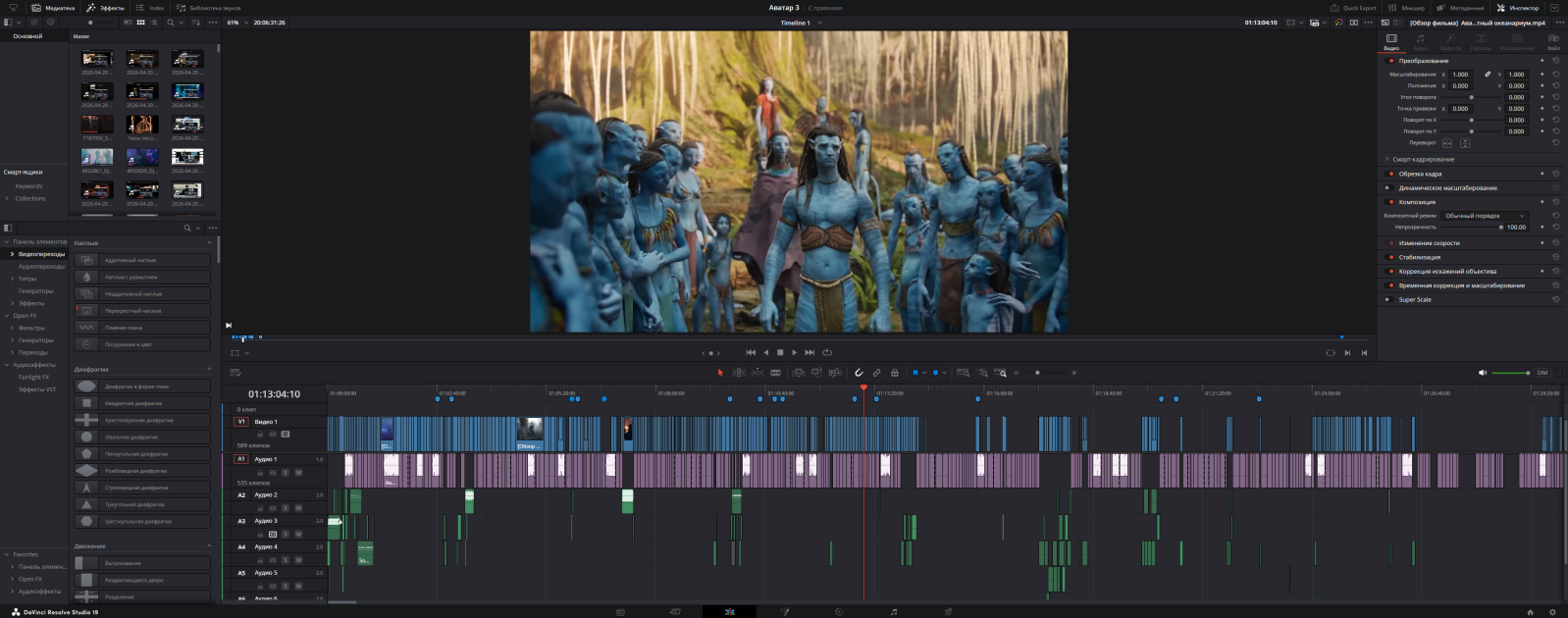Jump to the first frame of timeline
This screenshot has height=618, width=1568.
(x=751, y=352)
